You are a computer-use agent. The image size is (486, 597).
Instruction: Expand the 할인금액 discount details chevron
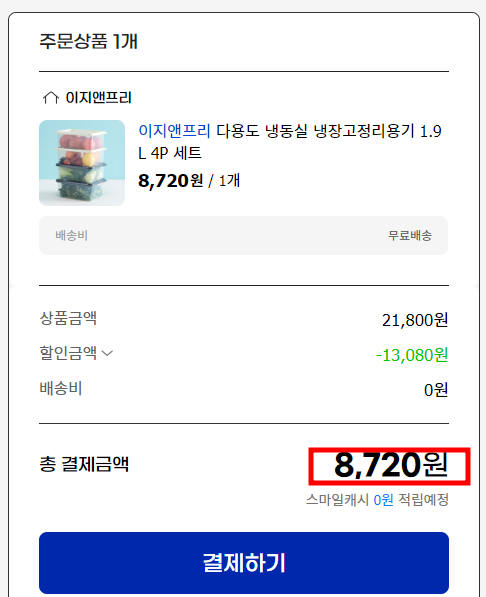pyautogui.click(x=108, y=353)
